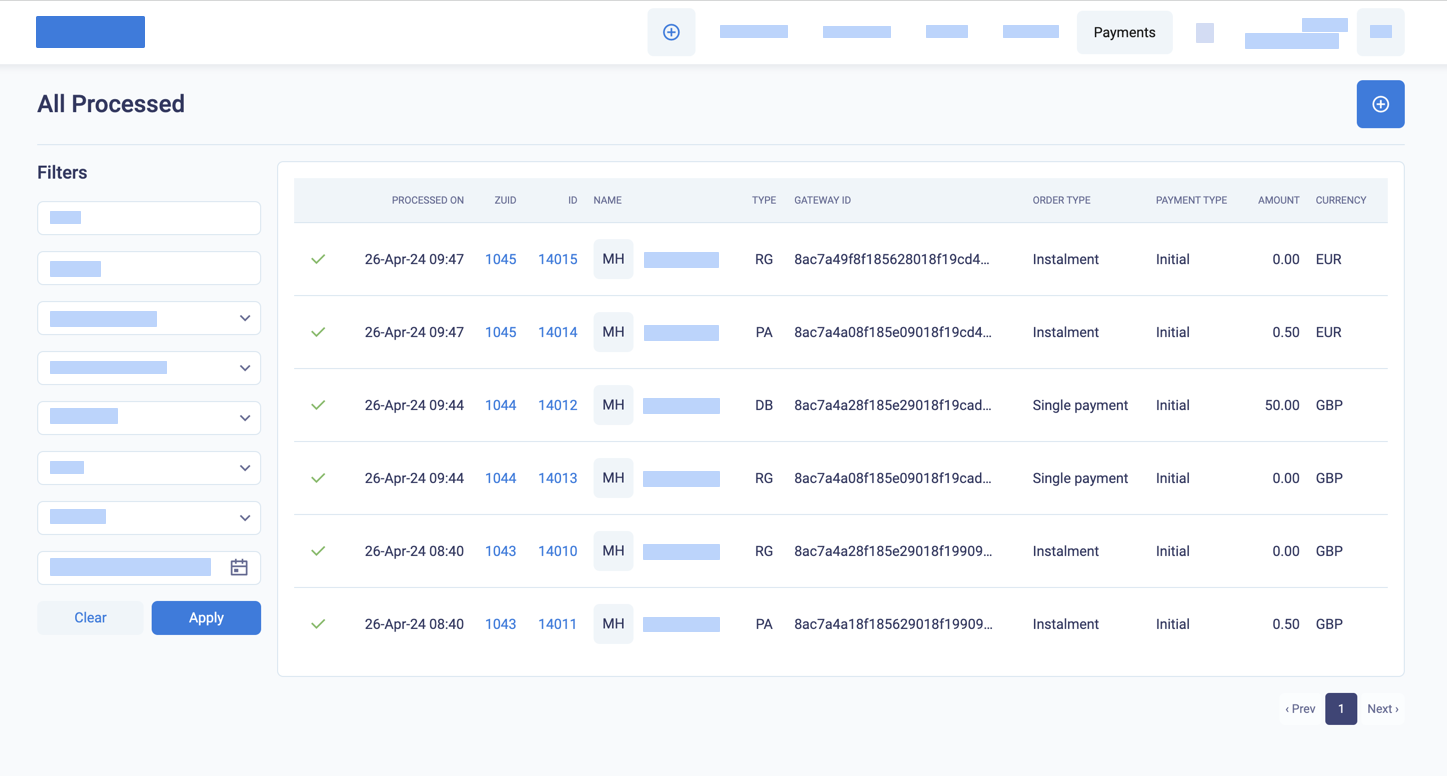The width and height of the screenshot is (1447, 776).
Task: Click the first filter text field
Action: click(x=149, y=218)
